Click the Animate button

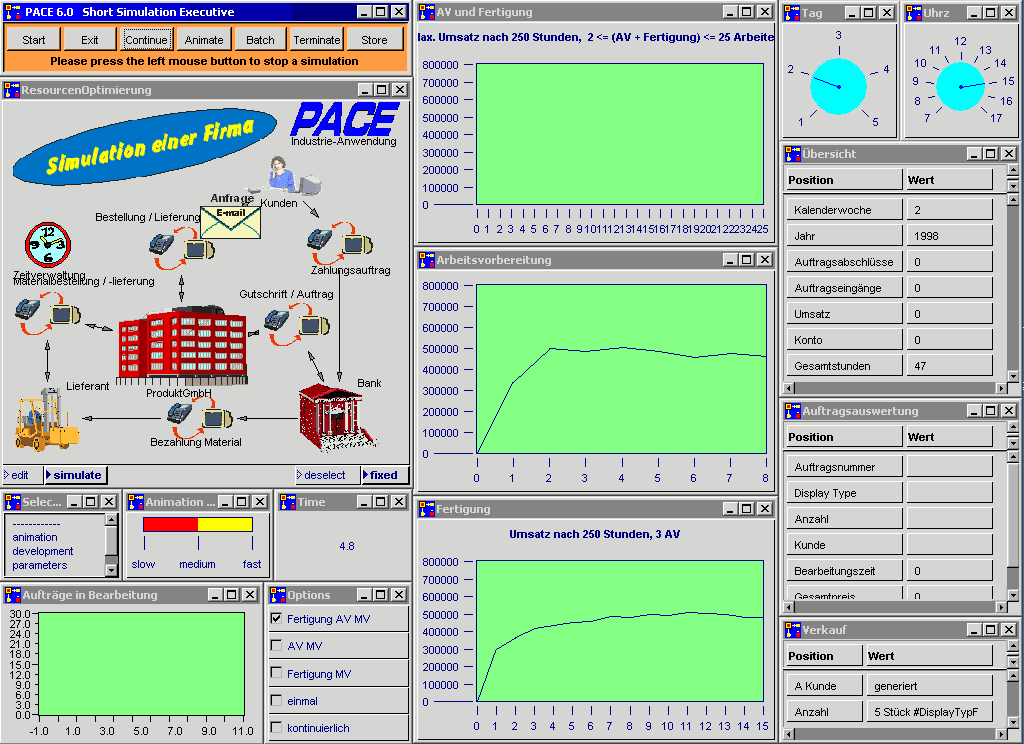[x=204, y=40]
